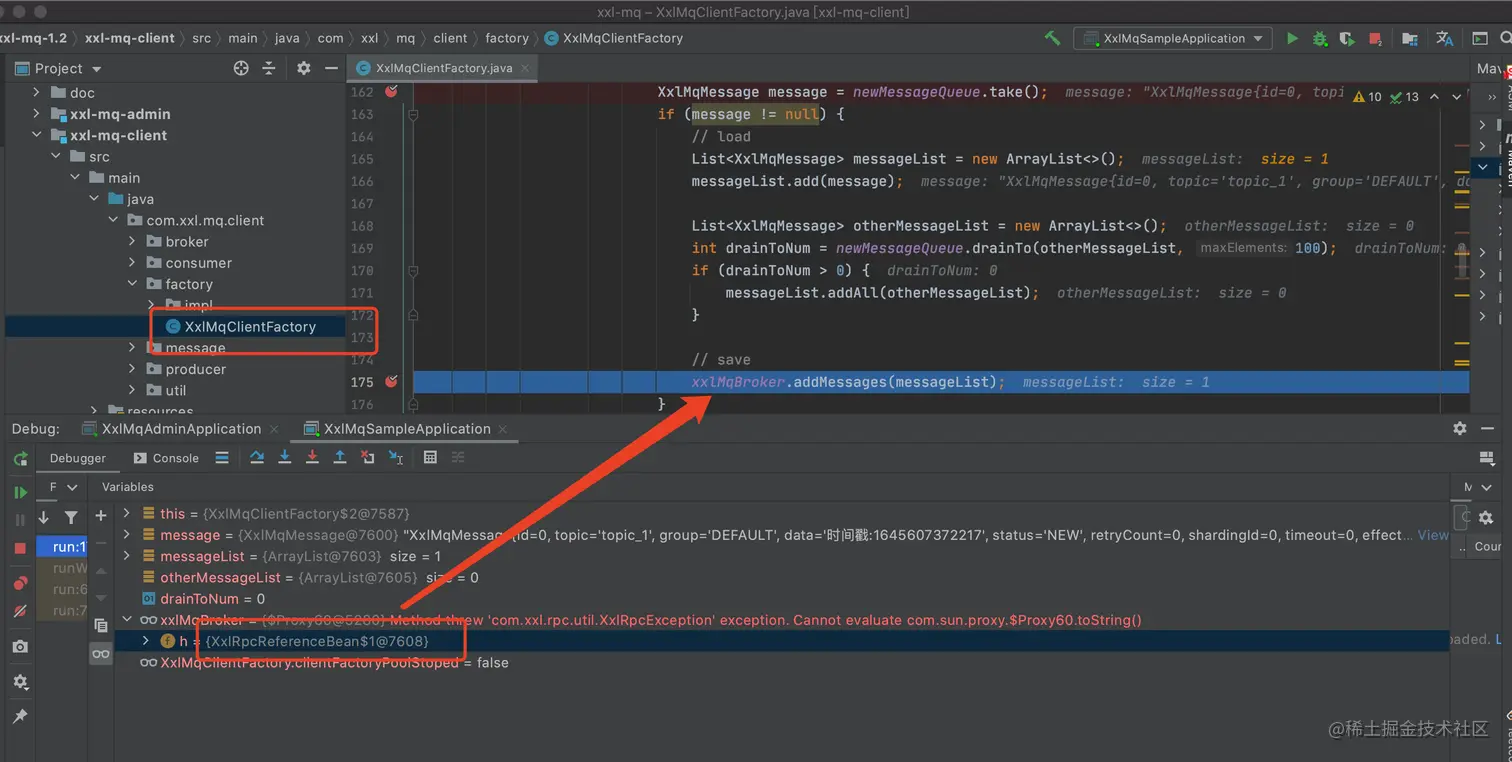Expand broker package in tree
Image resolution: width=1512 pixels, height=762 pixels.
click(x=132, y=241)
